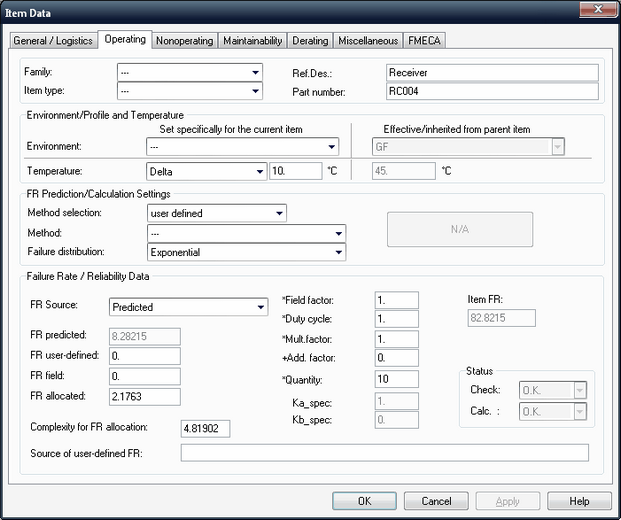
Task: Open the Nonoperating tab
Action: click(182, 41)
